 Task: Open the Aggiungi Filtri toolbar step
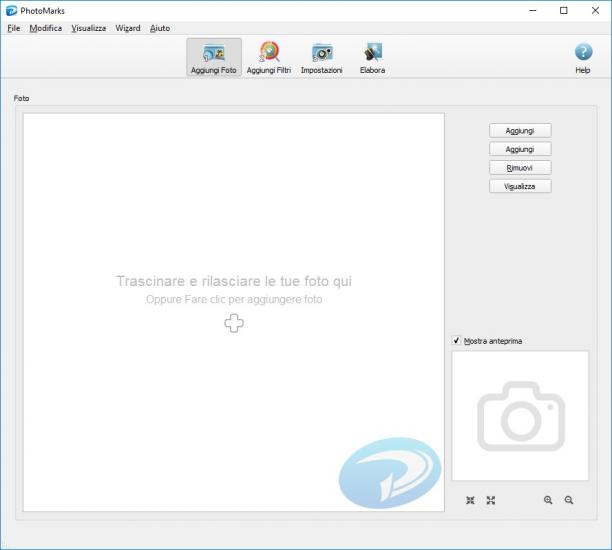point(269,57)
